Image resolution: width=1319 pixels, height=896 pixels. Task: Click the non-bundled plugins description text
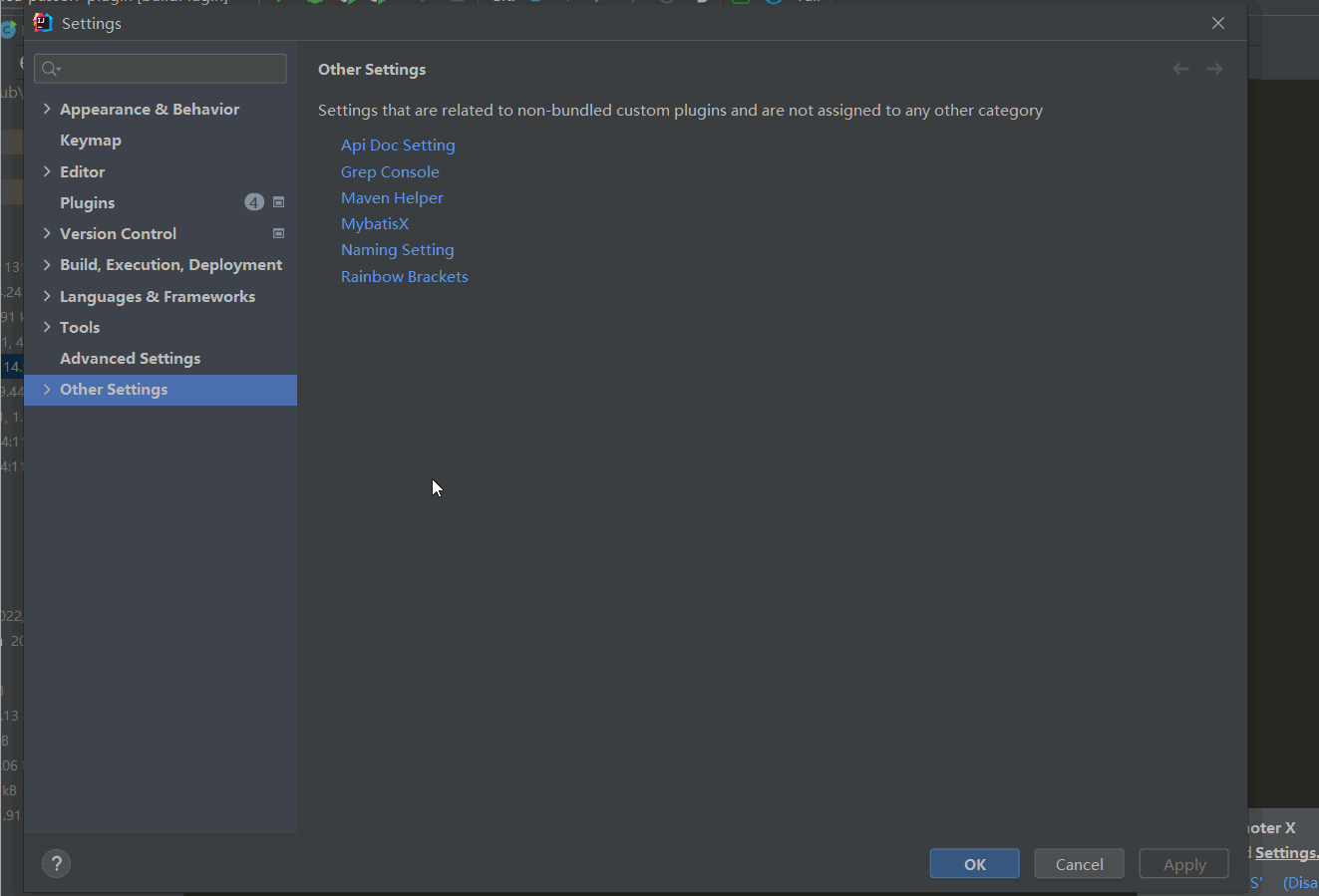tap(680, 110)
